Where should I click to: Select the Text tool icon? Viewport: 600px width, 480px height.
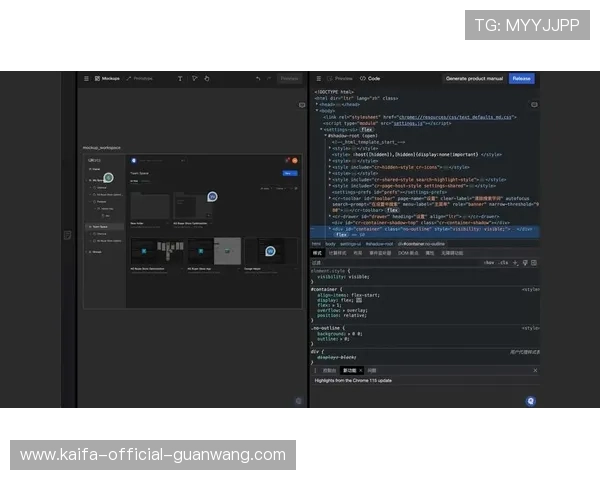[180, 78]
